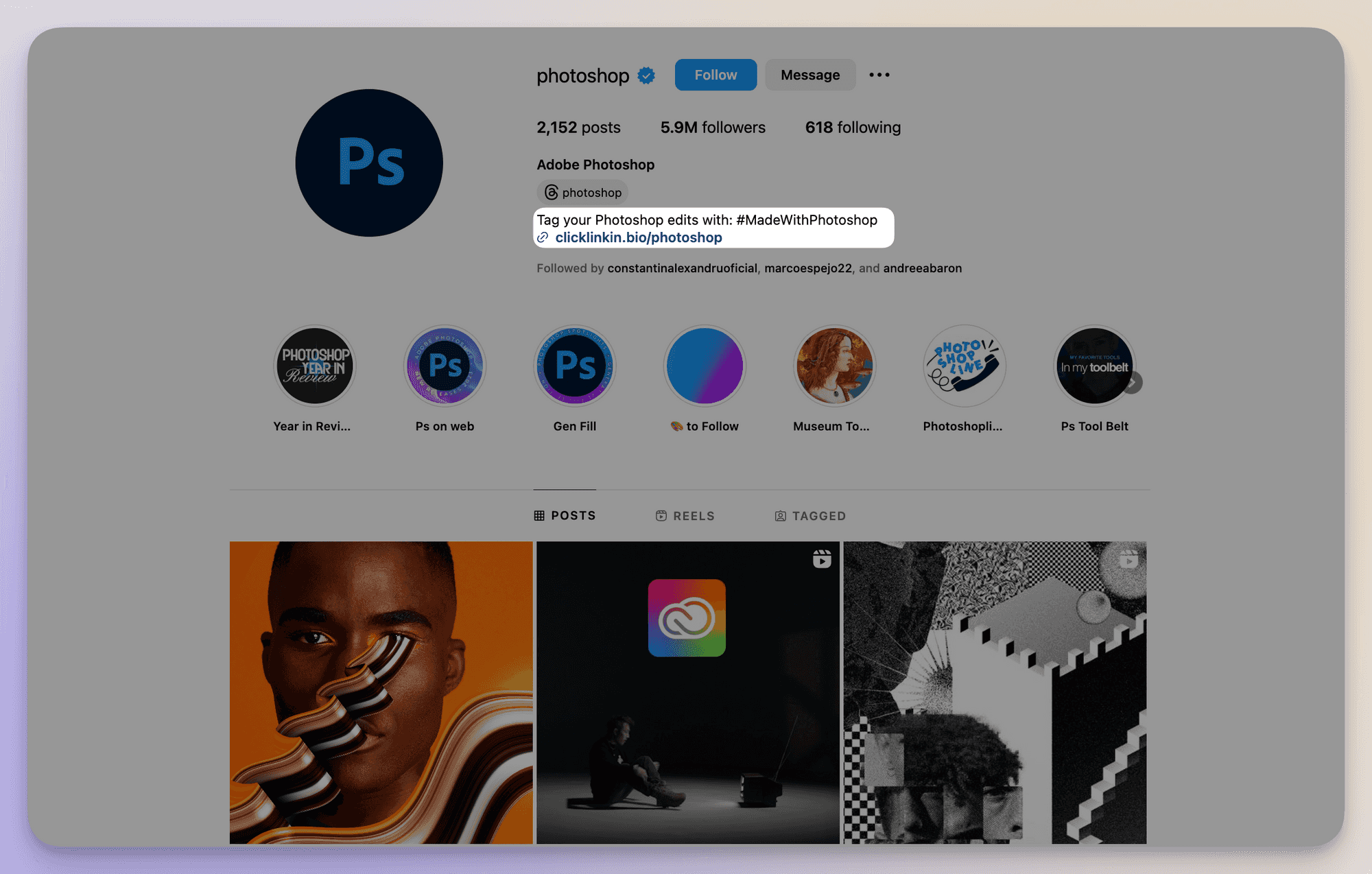
Task: Open constantinalexandruoficial's profile
Action: (x=682, y=268)
